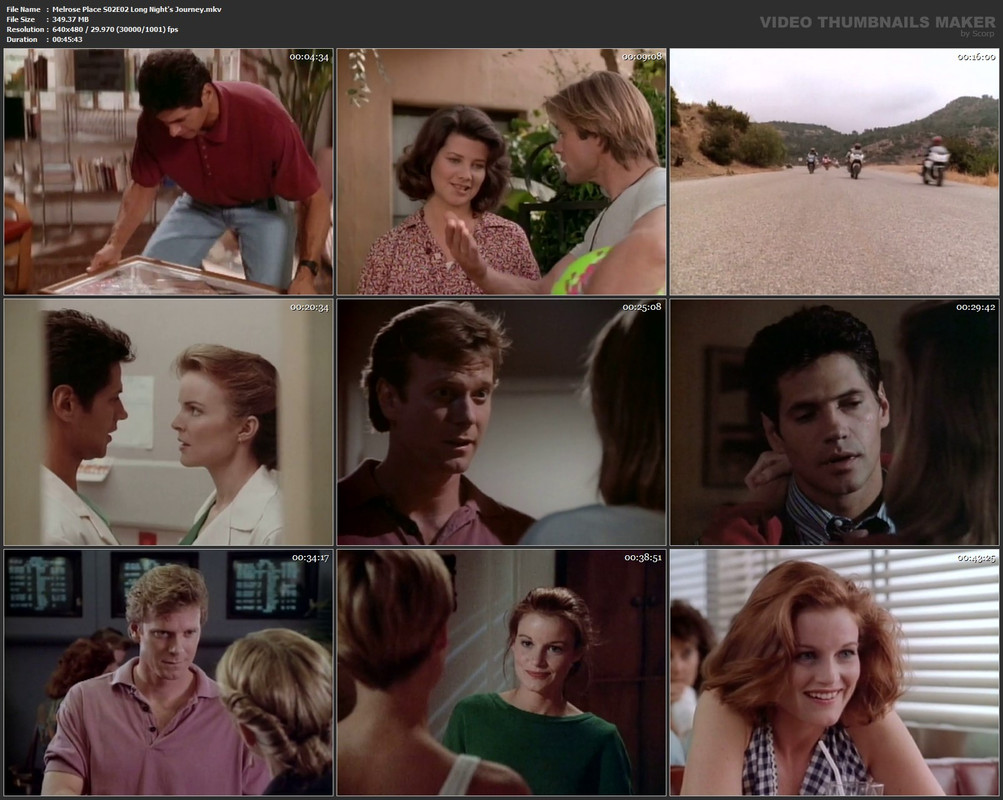Open the thumbnail timestamped 00:34:17
Image resolution: width=1003 pixels, height=800 pixels.
(x=168, y=673)
